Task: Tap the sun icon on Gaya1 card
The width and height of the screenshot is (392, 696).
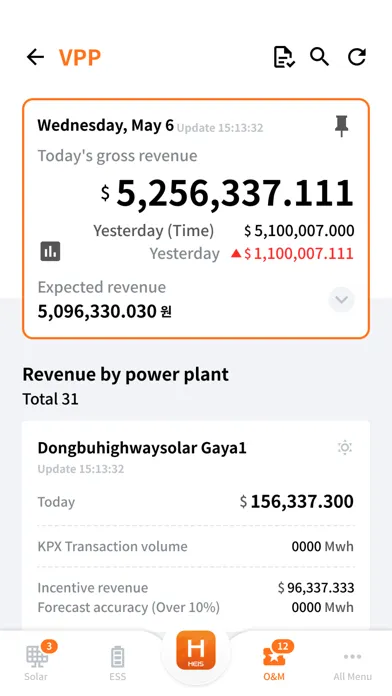Action: click(x=344, y=447)
